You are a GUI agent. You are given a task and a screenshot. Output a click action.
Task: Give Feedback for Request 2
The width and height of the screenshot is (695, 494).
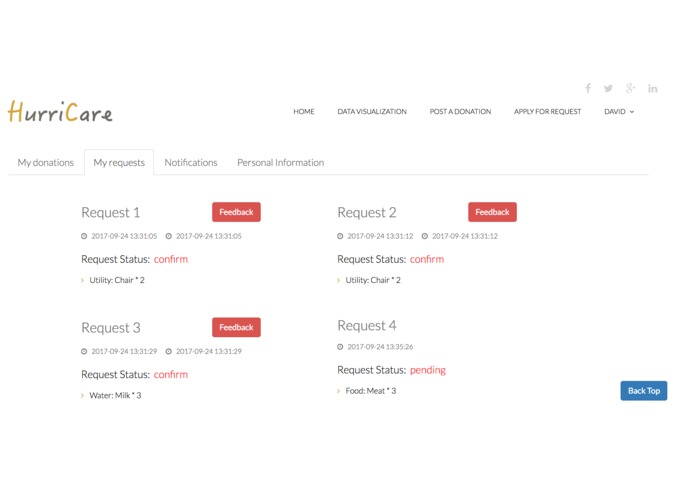tap(492, 212)
